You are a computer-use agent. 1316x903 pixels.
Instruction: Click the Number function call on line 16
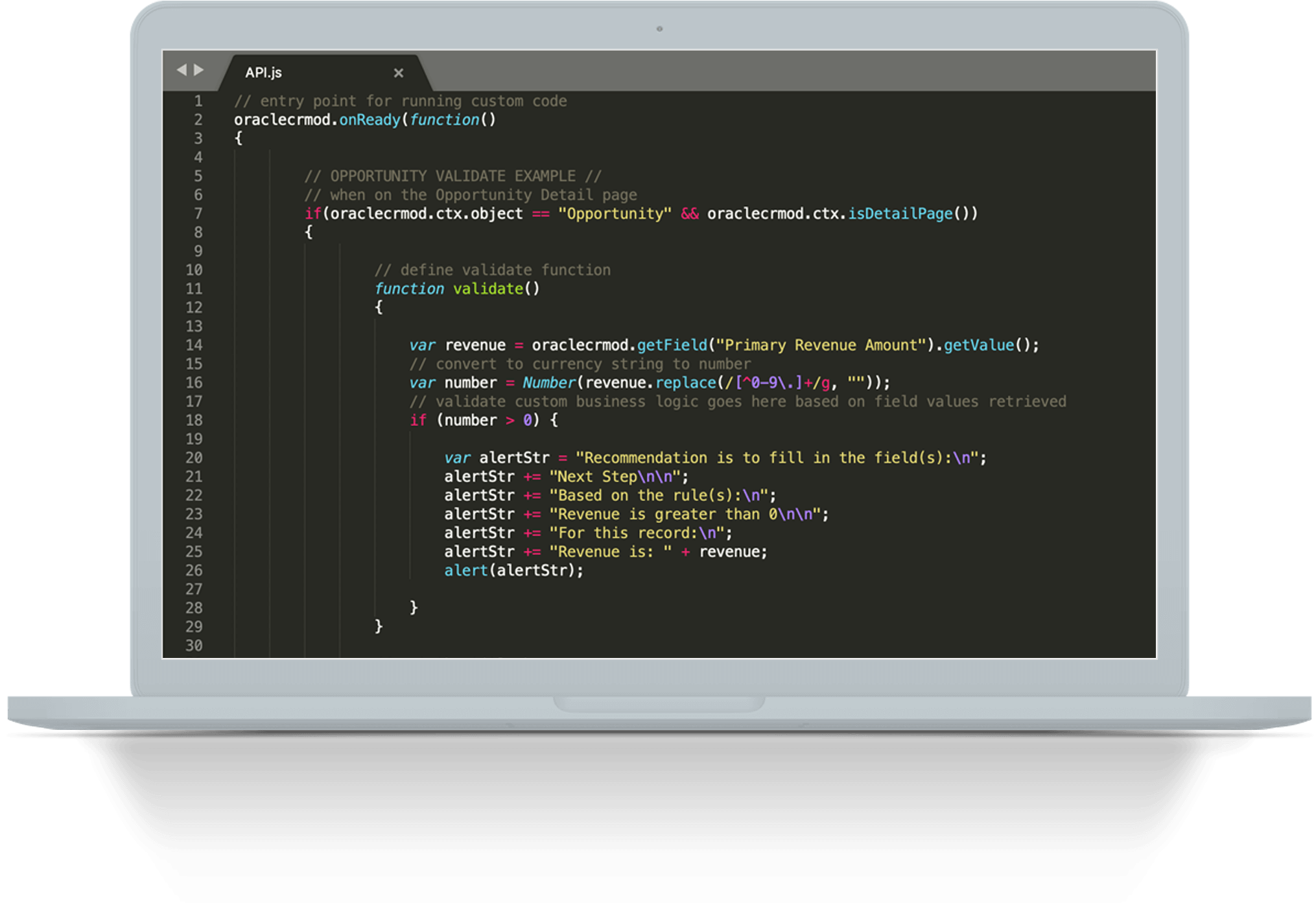(x=548, y=383)
